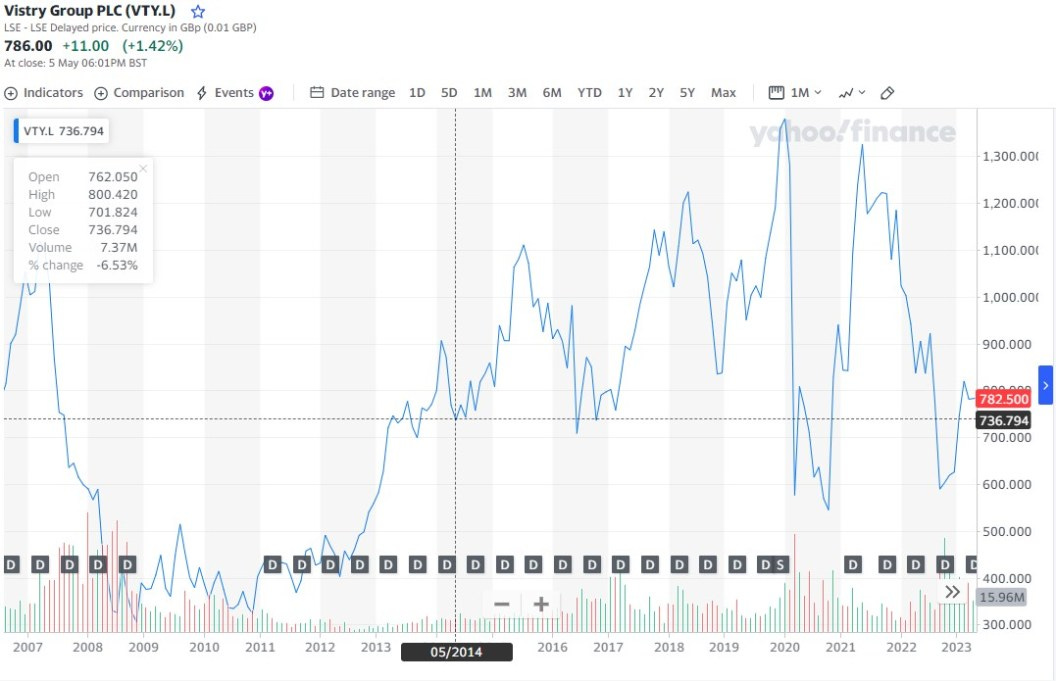1056x681 pixels.
Task: Click the High 800.420 value
Action: (112, 195)
